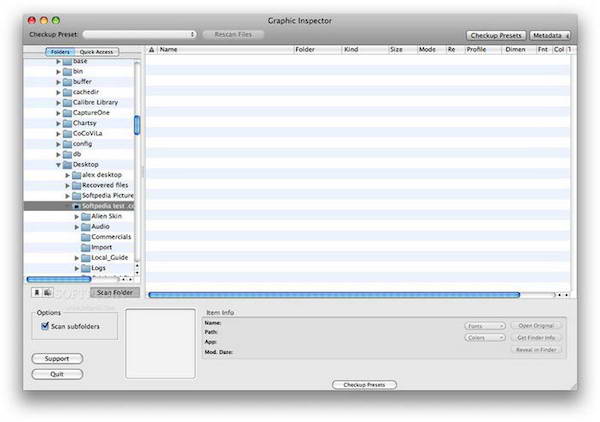
Task: Click the image preview thumbnail box
Action: pos(161,344)
